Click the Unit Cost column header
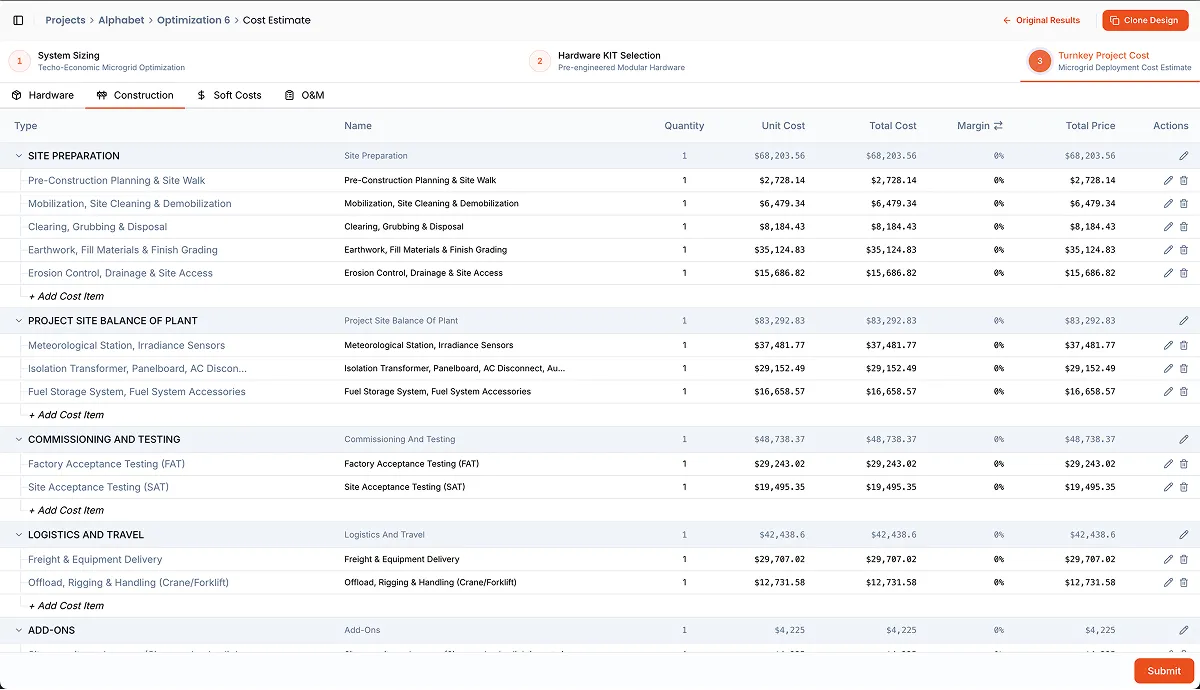Viewport: 1200px width, 690px height. [782, 126]
